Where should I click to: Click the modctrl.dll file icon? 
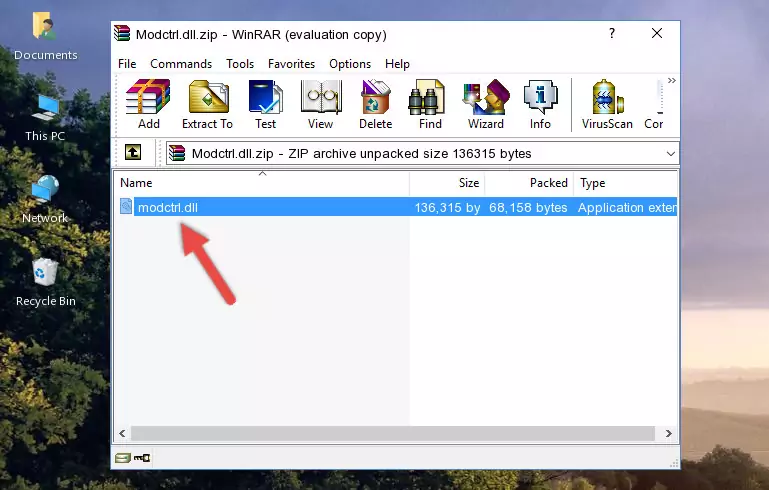point(126,206)
